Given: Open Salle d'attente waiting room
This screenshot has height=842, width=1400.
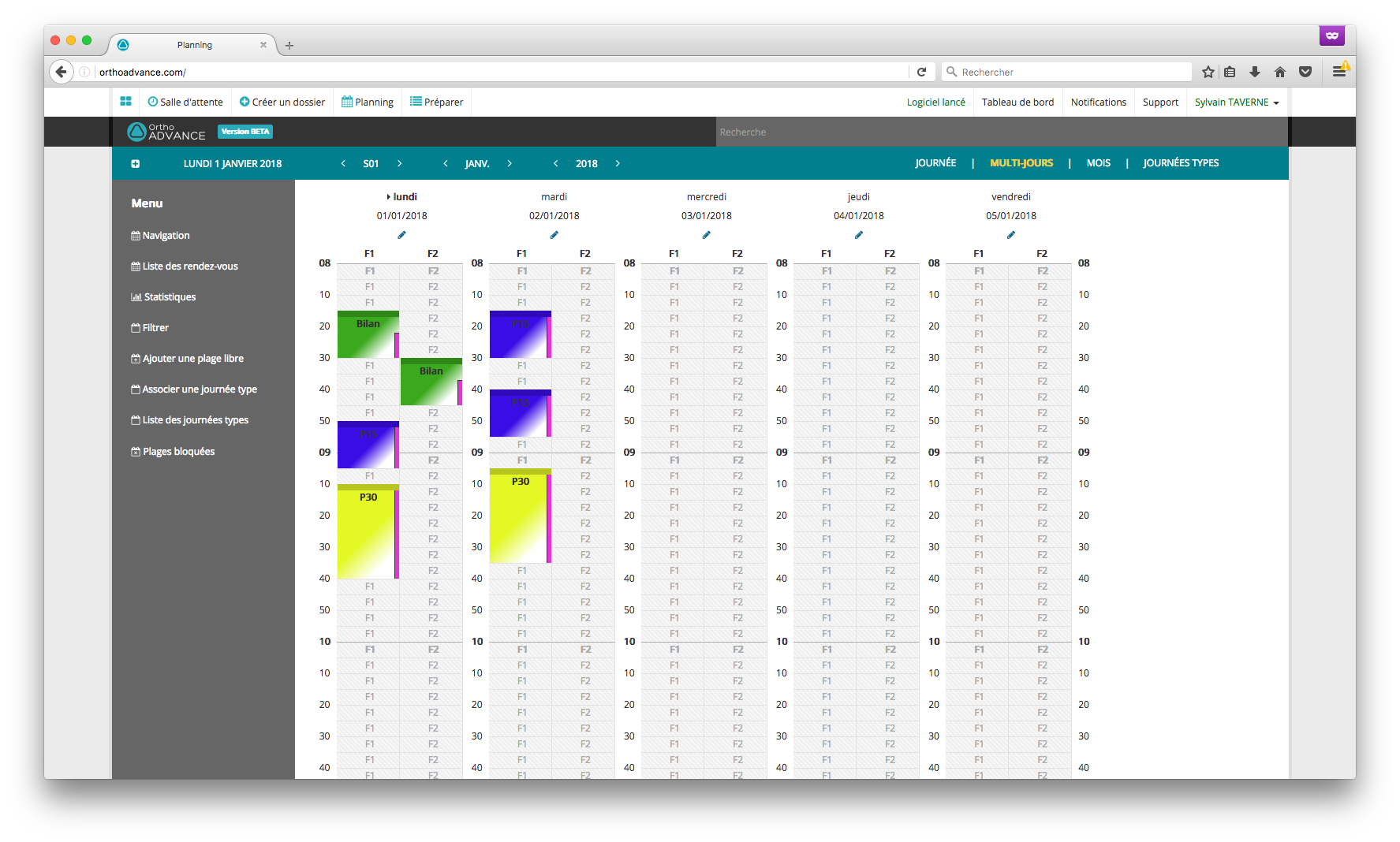Looking at the screenshot, I should pyautogui.click(x=185, y=102).
